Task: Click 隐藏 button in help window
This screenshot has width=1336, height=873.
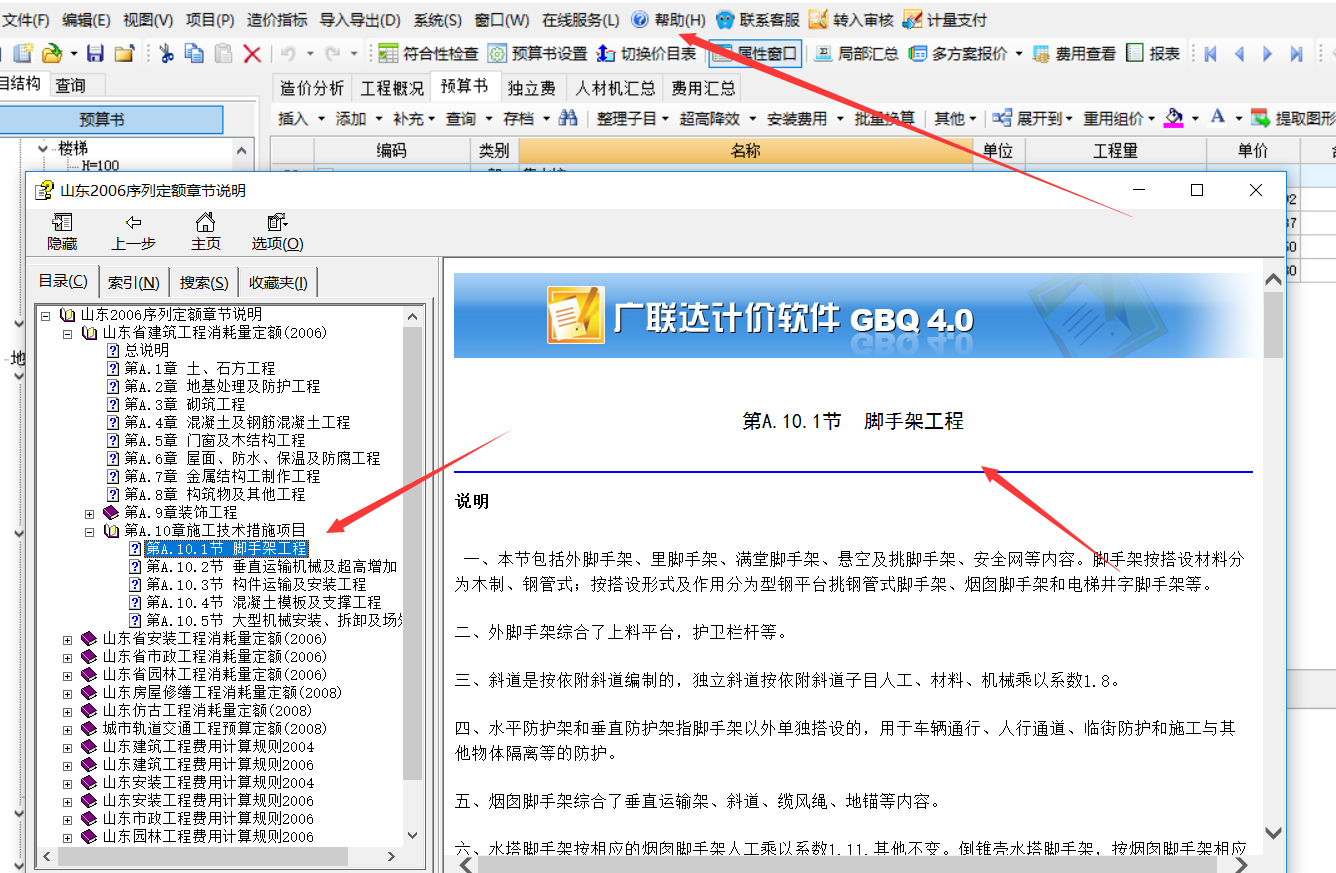Action: (x=62, y=232)
